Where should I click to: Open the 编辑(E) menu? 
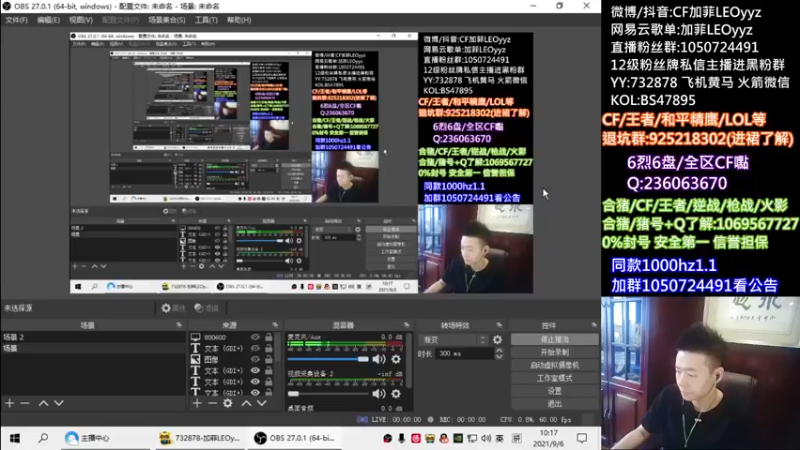(48, 20)
